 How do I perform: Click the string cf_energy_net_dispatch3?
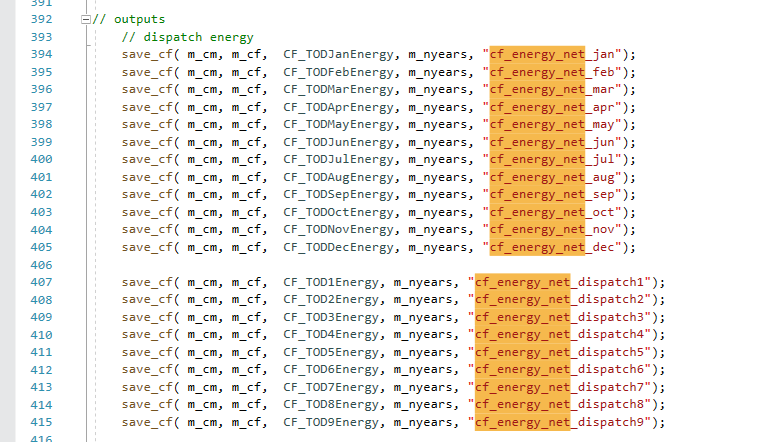[559, 317]
